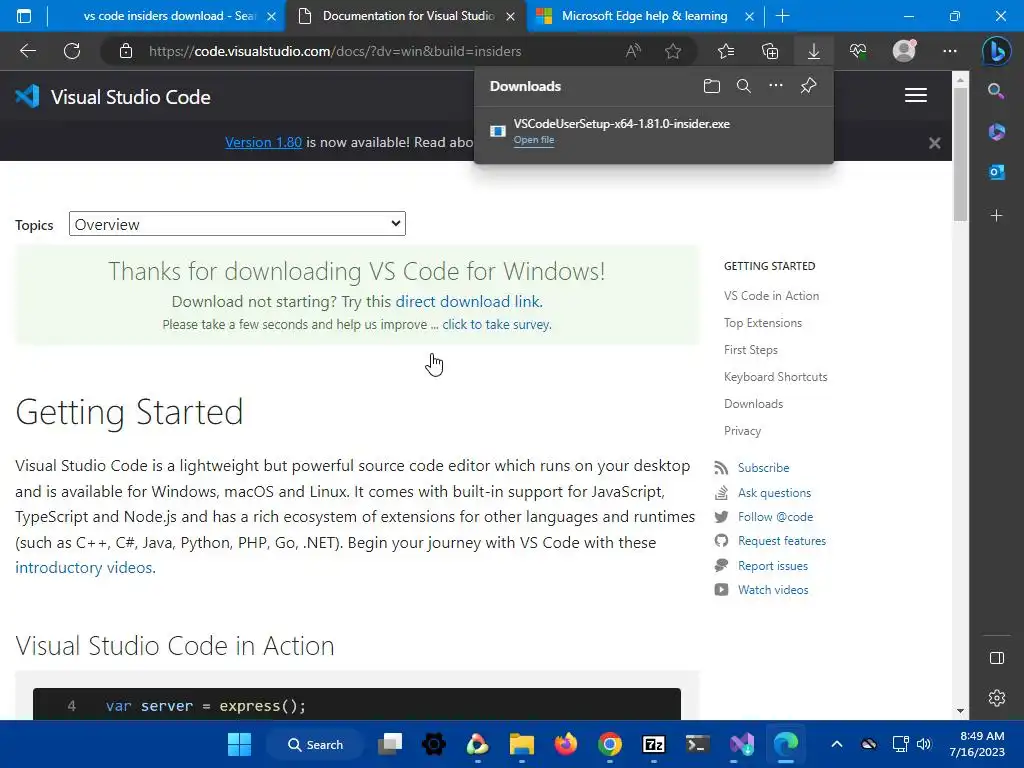Open sidebar search icon

(996, 91)
